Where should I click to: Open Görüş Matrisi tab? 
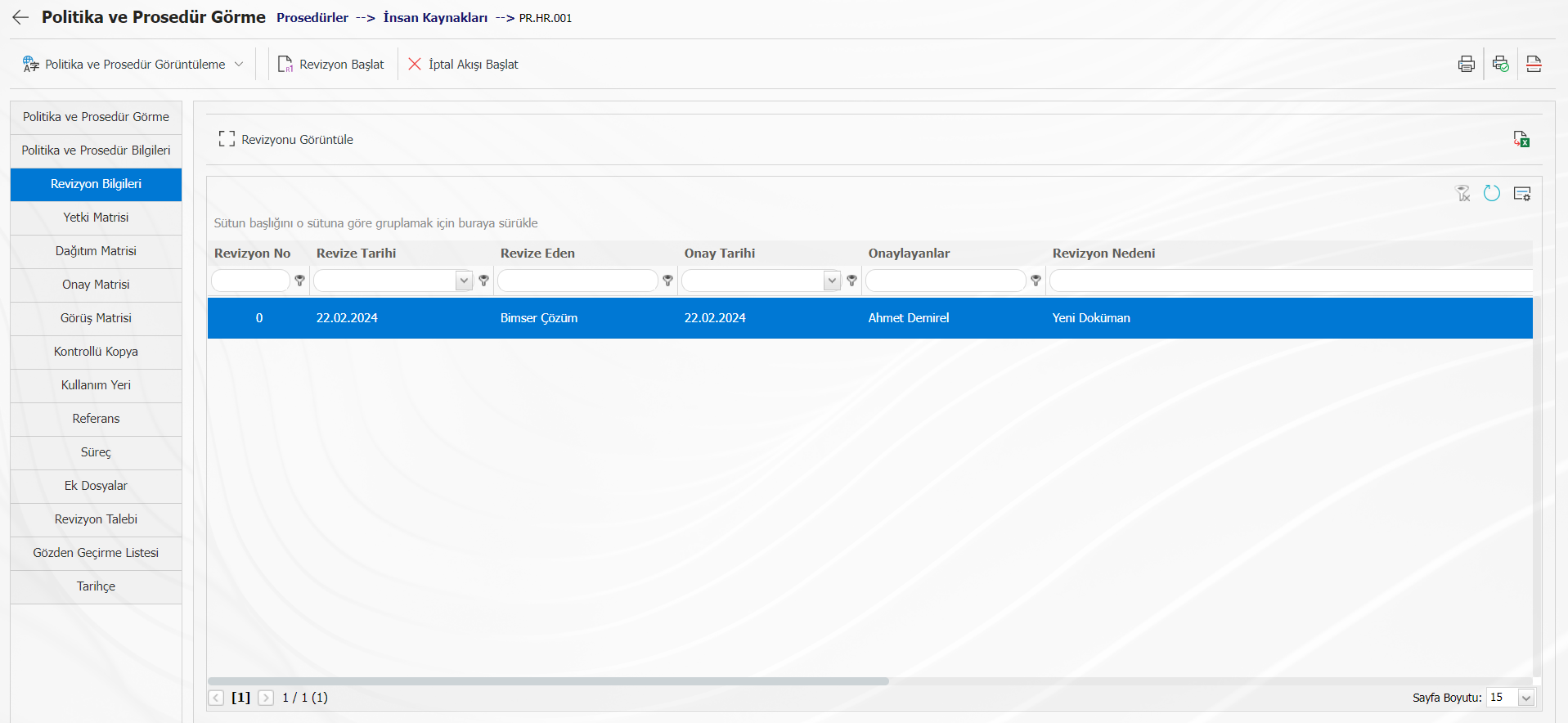click(x=96, y=318)
